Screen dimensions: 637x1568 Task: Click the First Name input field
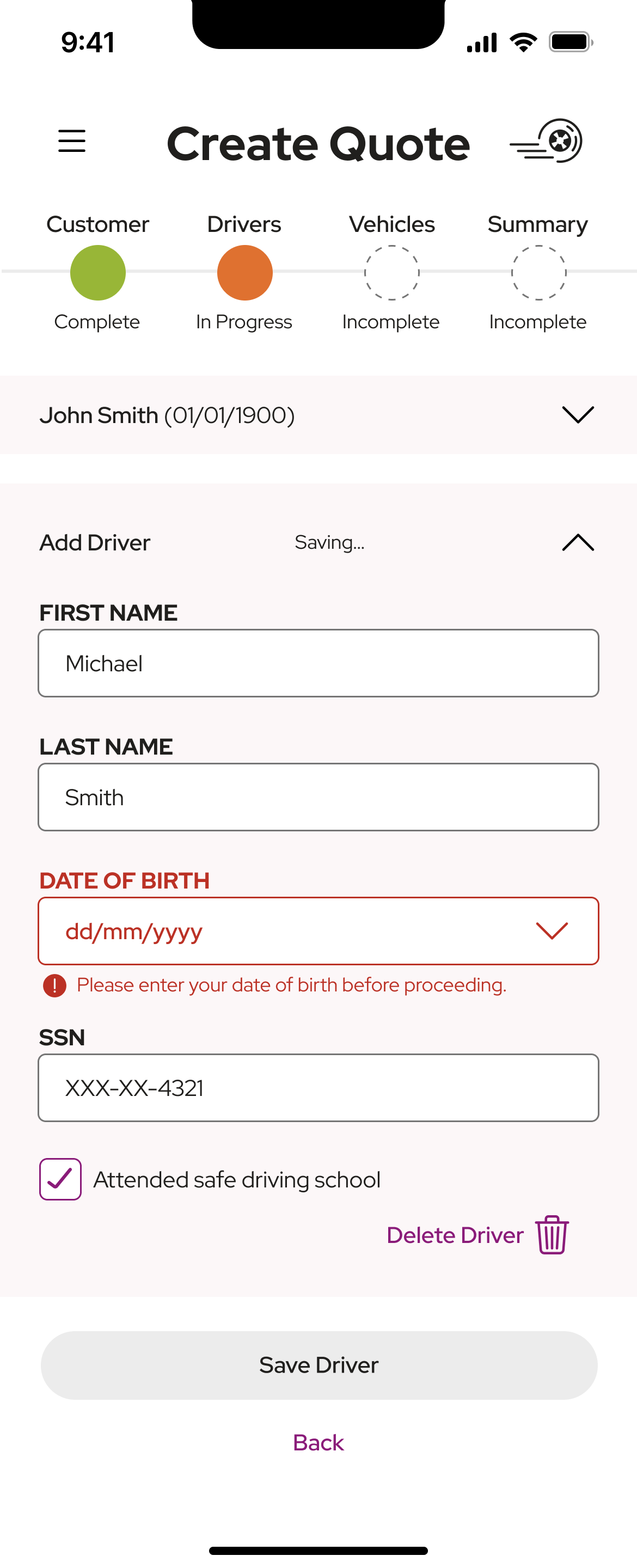coord(318,663)
